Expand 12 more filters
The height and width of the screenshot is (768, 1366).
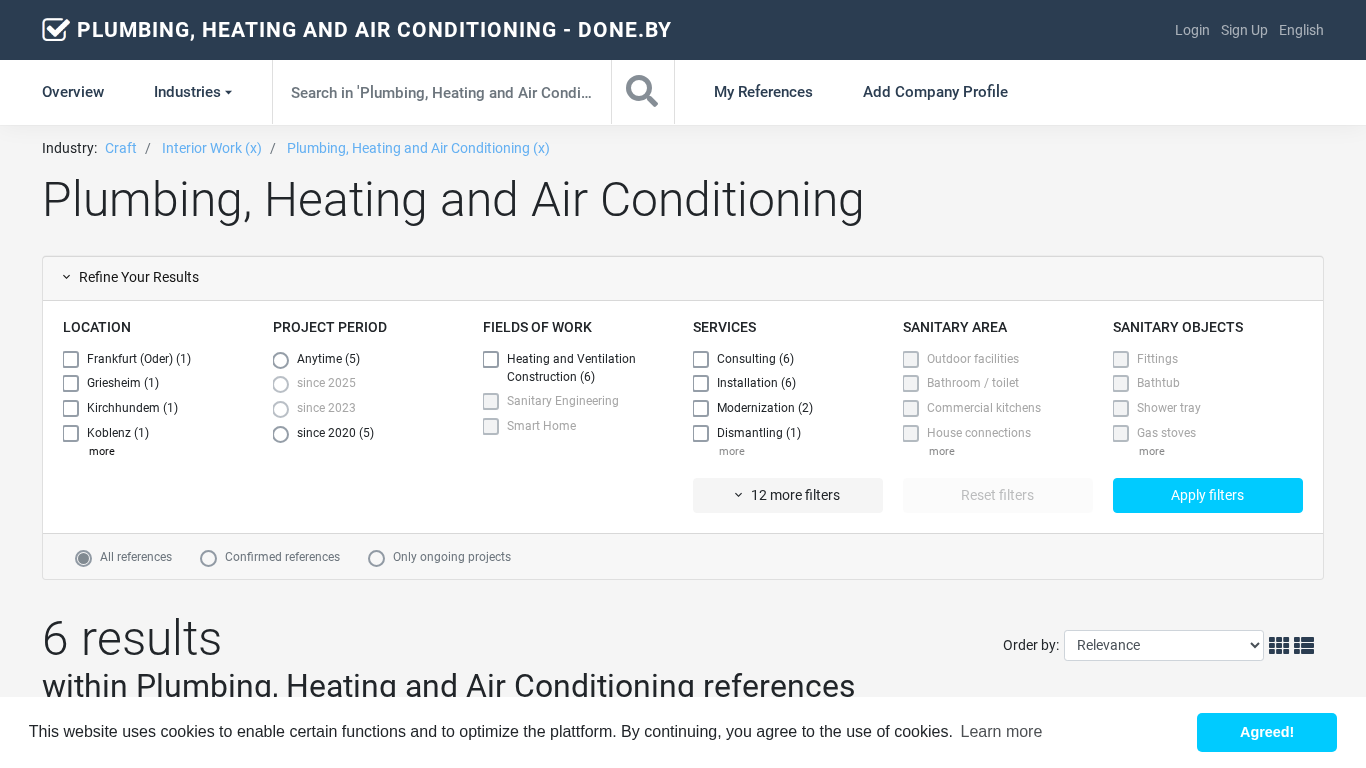pyautogui.click(x=788, y=495)
